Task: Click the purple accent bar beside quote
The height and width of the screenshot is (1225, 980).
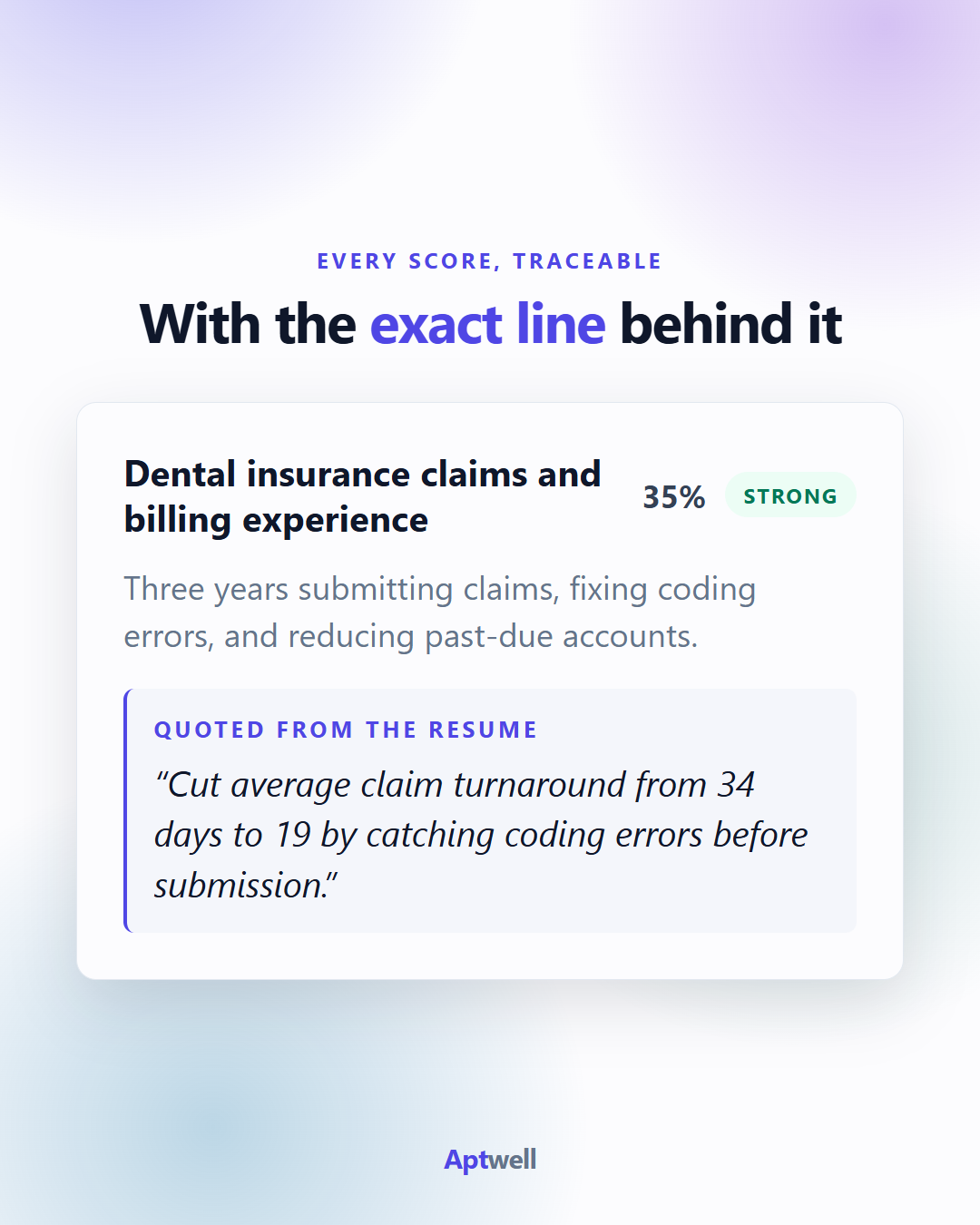Action: [126, 810]
